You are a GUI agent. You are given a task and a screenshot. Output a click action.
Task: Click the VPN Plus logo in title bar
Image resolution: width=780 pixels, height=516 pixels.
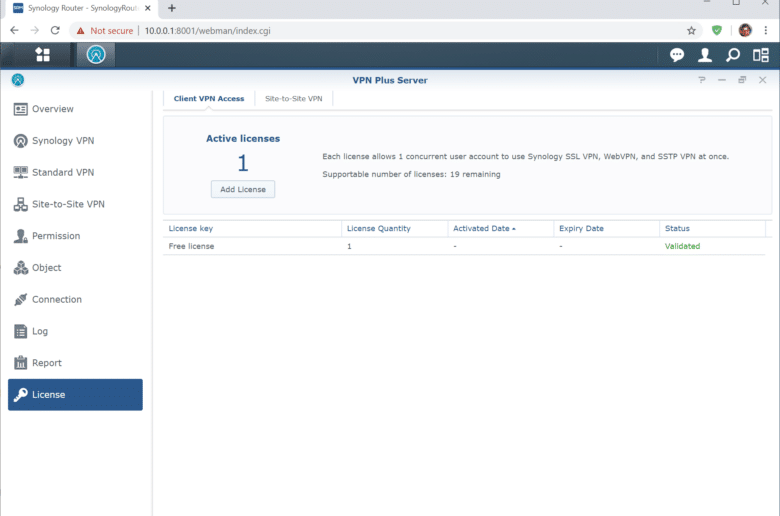pos(18,80)
